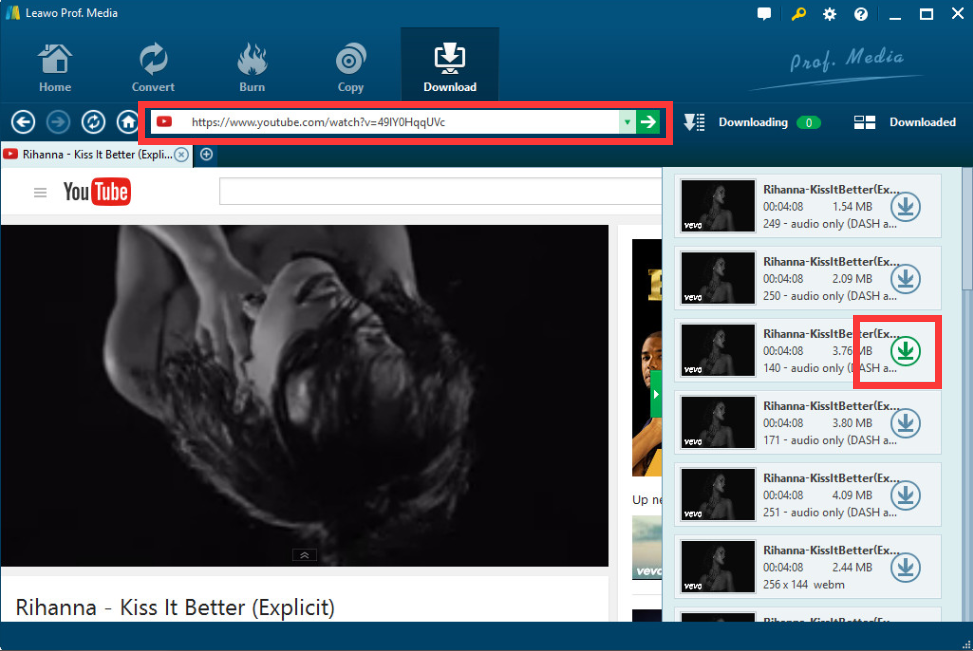Click the browser back arrow button

pos(23,122)
